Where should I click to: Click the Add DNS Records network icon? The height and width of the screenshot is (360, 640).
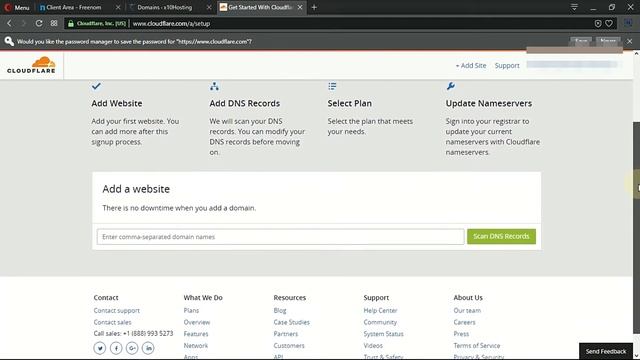point(214,86)
